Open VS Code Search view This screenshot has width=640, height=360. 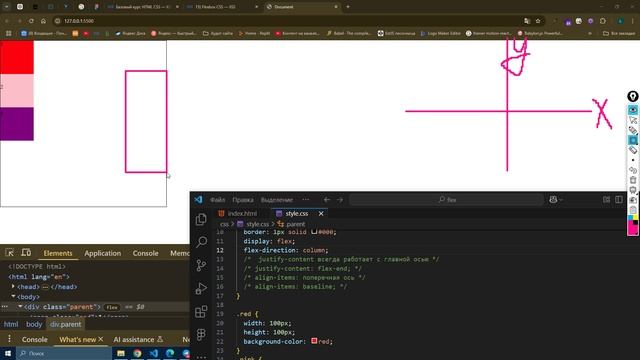pyautogui.click(x=201, y=242)
